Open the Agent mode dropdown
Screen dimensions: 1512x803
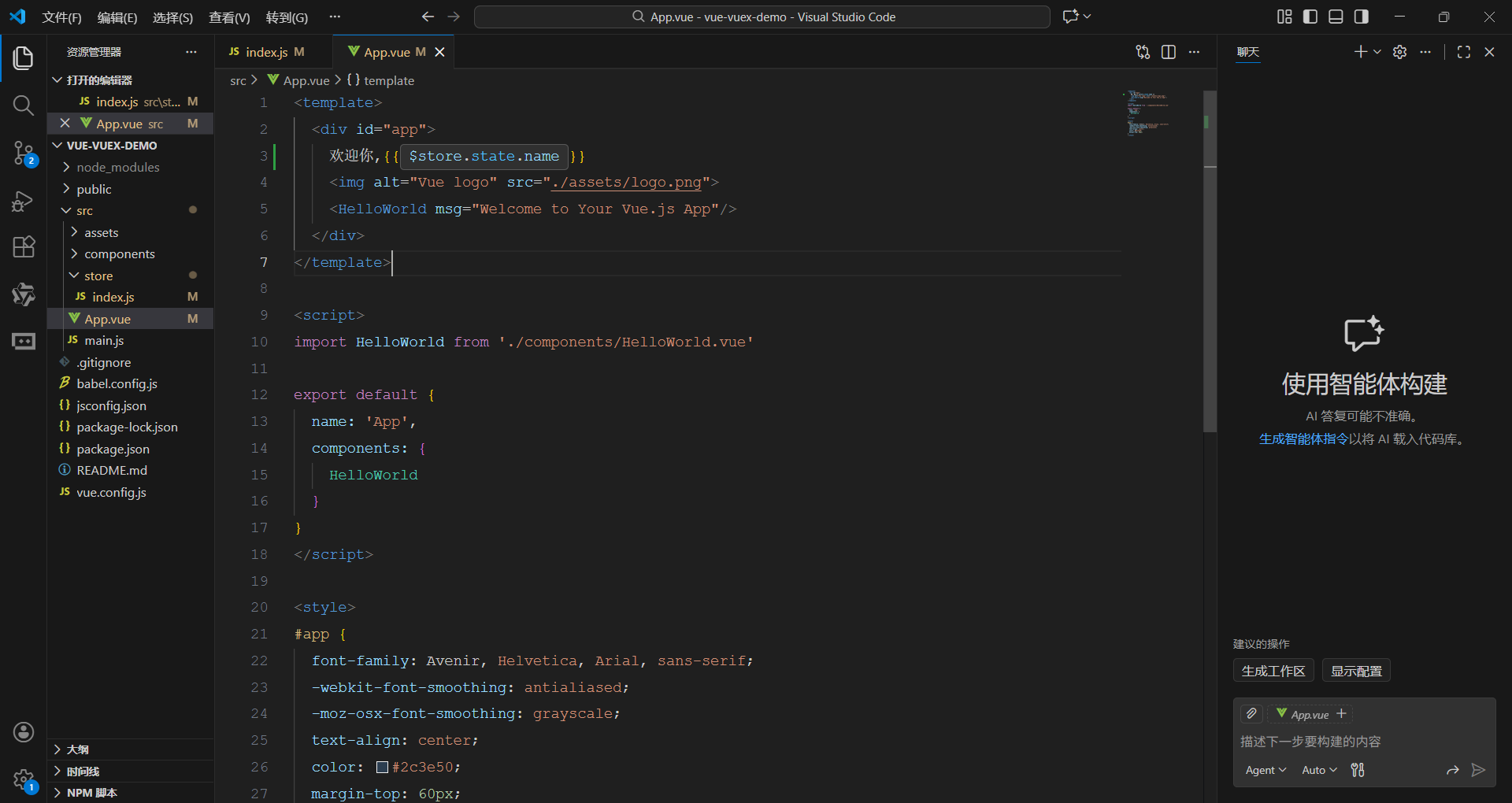(1266, 770)
